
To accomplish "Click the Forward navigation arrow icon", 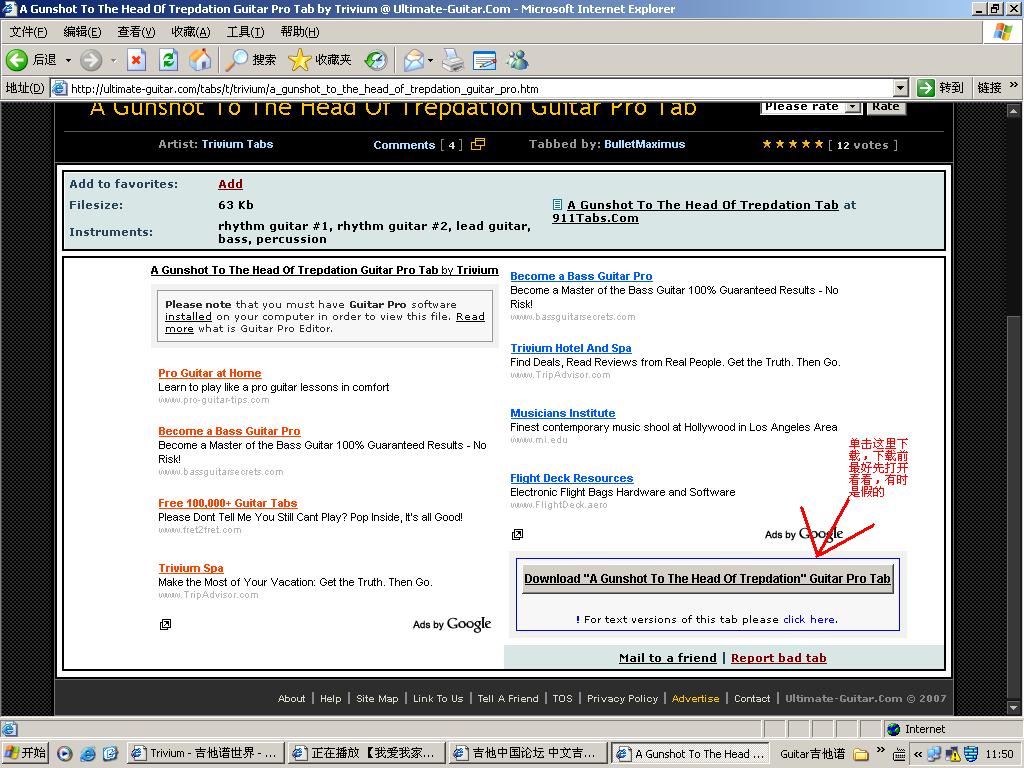I will click(91, 60).
